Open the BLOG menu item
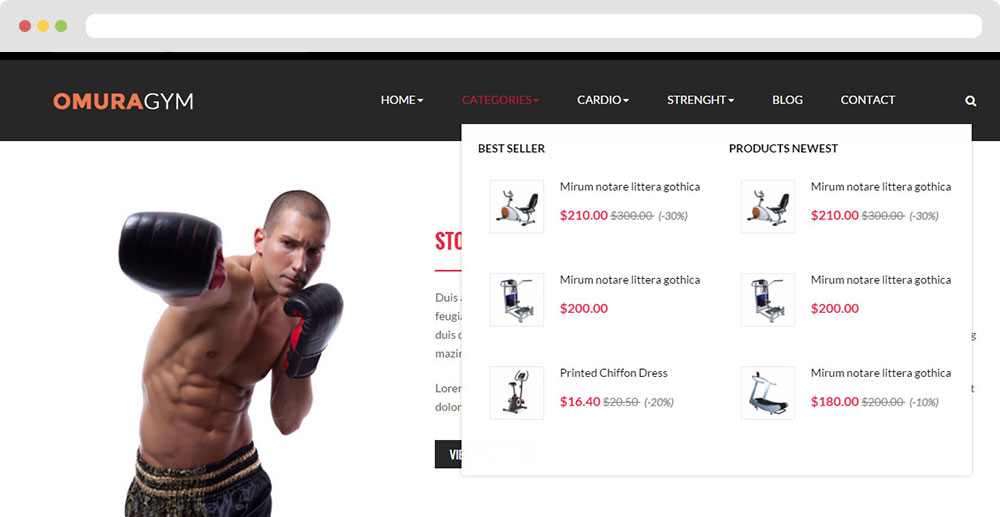The image size is (1000, 517). click(x=787, y=100)
